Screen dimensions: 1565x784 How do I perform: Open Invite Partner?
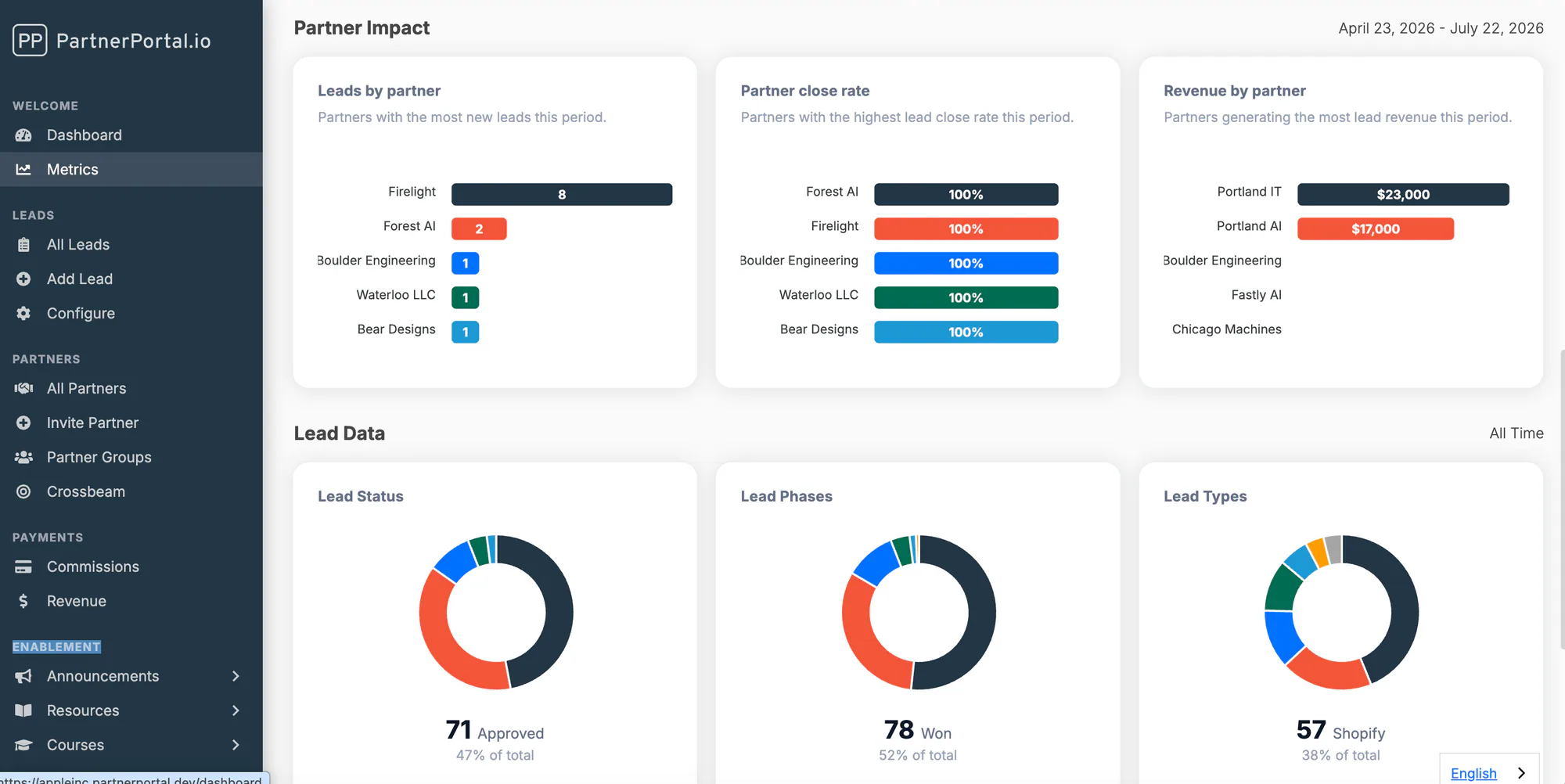click(131, 423)
